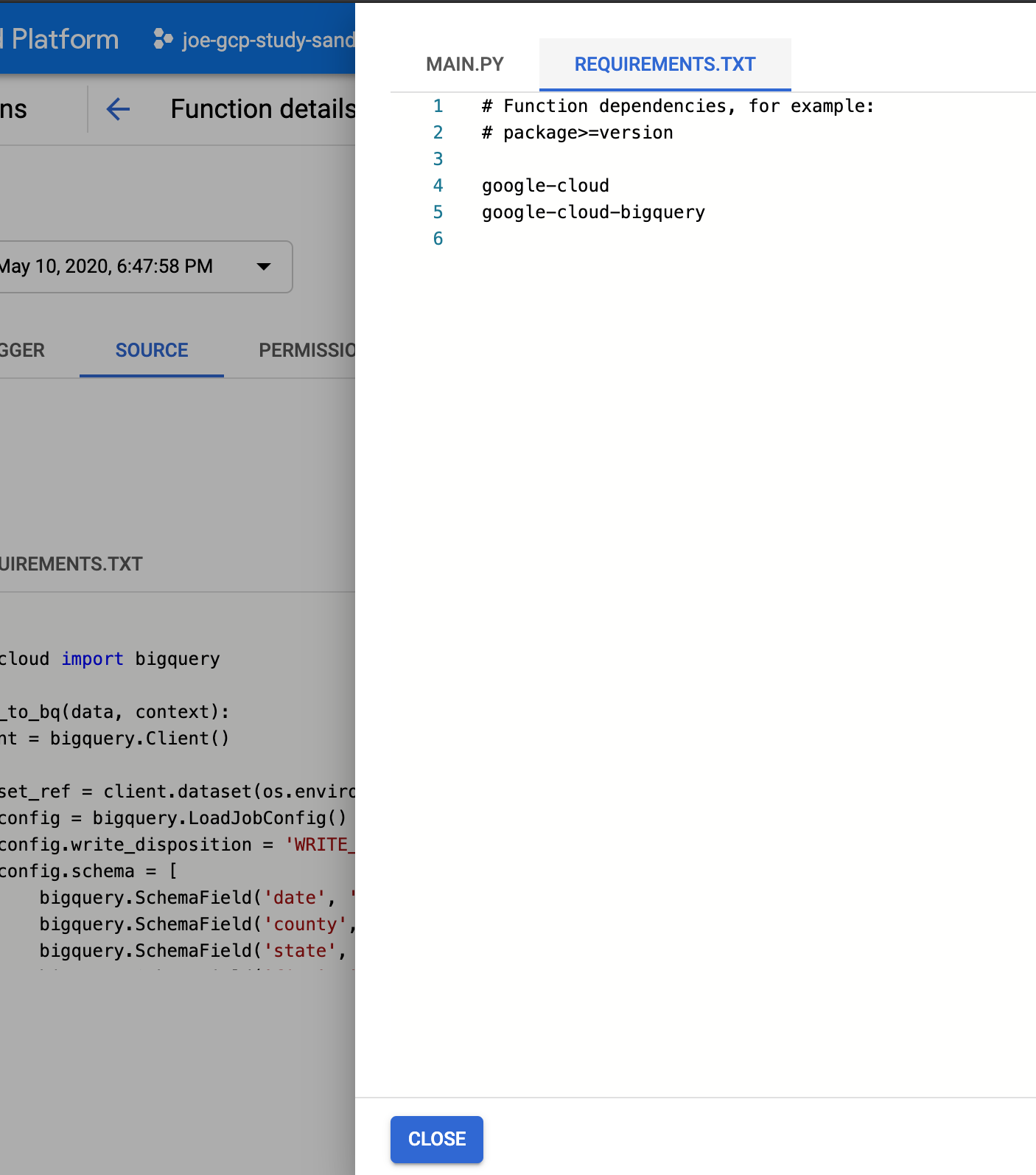
Task: Click the comment '# package>=version'
Action: coord(578,133)
